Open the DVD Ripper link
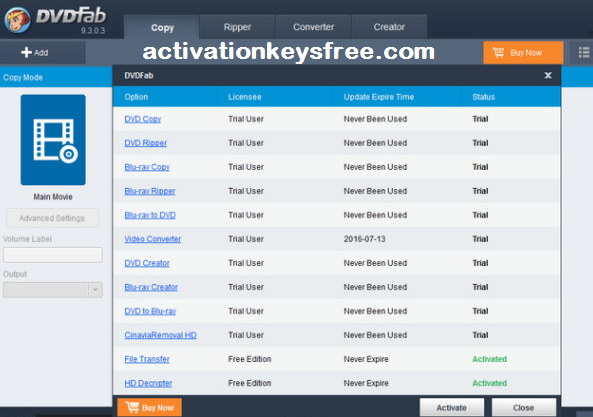Viewport: 593px width, 417px height. click(x=146, y=143)
